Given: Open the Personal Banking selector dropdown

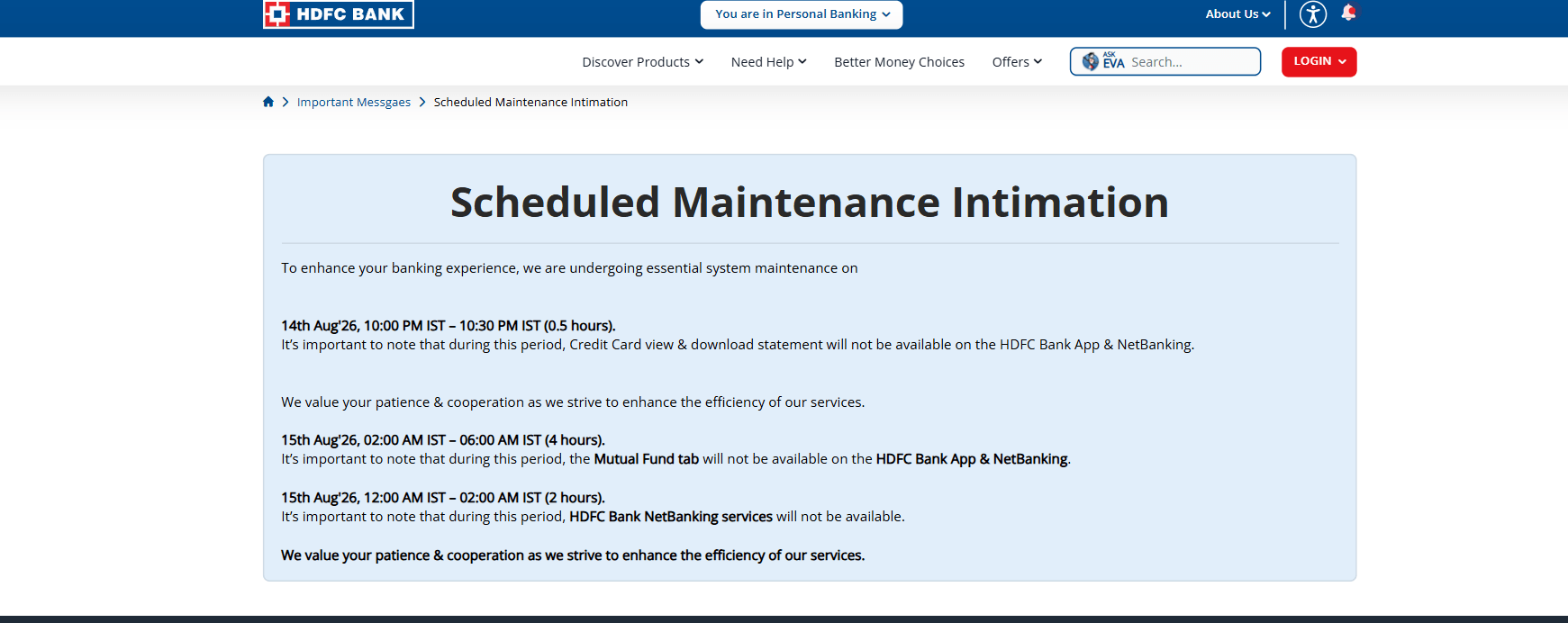Looking at the screenshot, I should coord(802,14).
